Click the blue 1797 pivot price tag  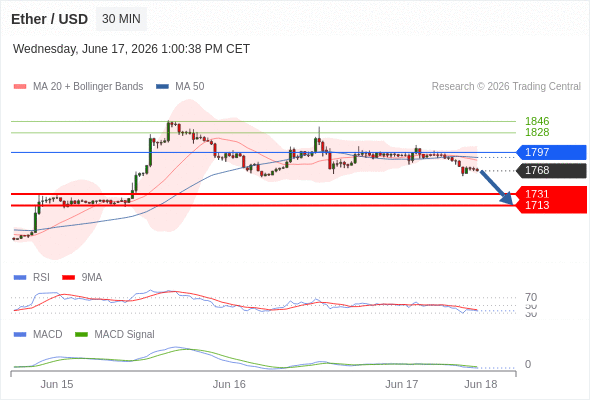click(551, 152)
